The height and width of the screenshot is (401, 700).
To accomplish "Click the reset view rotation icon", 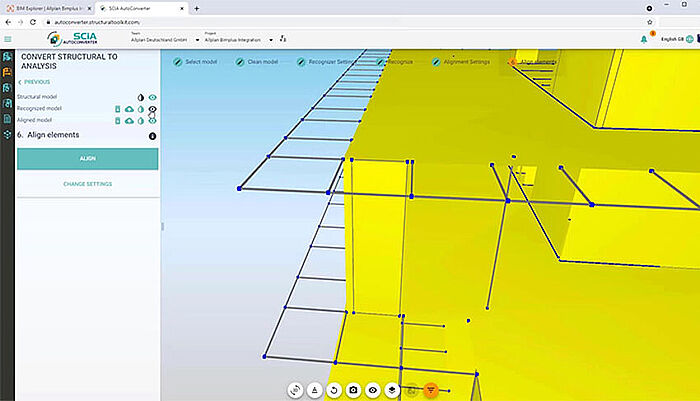I will tap(334, 390).
